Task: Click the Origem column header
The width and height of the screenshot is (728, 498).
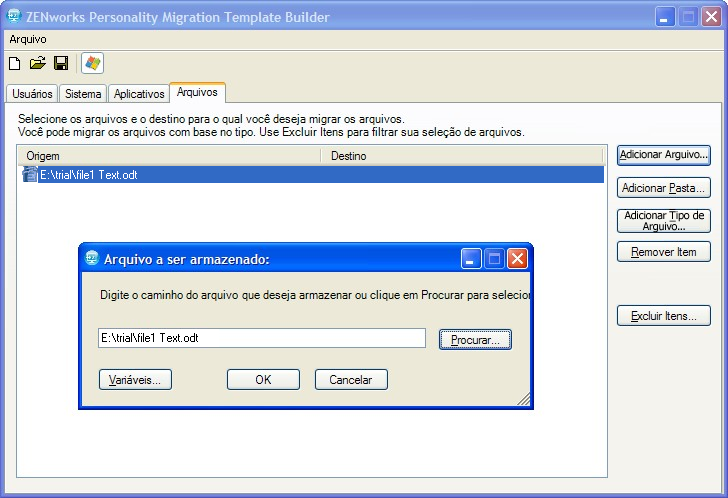Action: click(x=169, y=156)
